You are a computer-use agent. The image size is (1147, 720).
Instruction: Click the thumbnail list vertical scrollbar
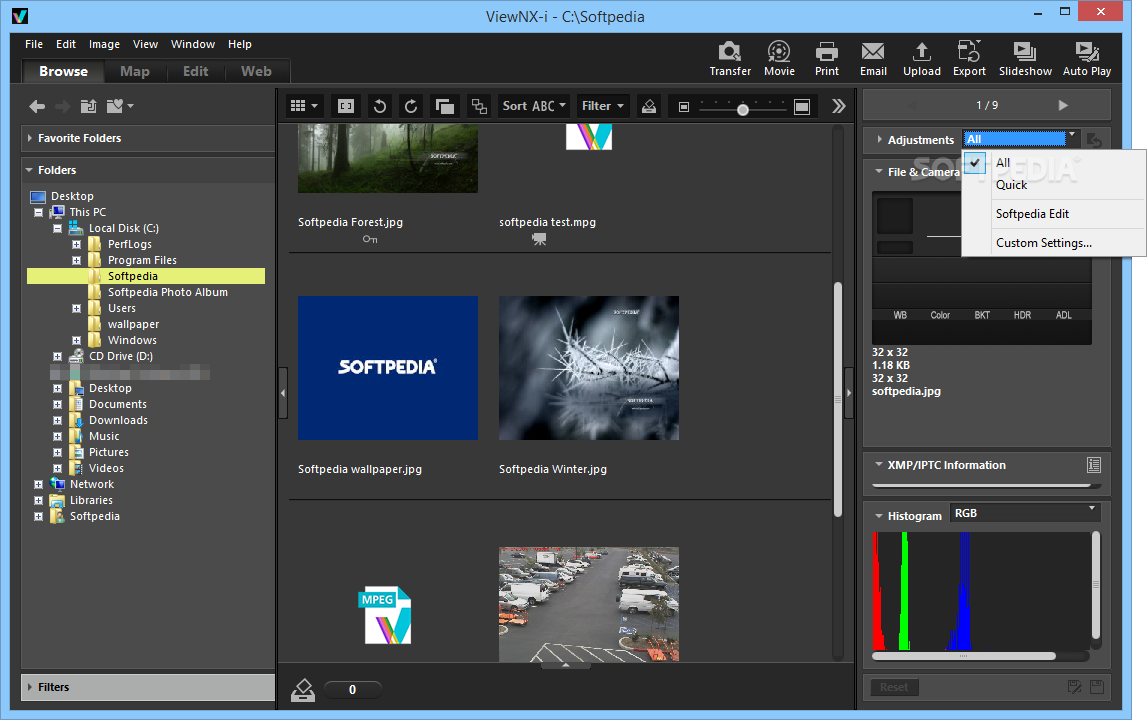[x=838, y=399]
